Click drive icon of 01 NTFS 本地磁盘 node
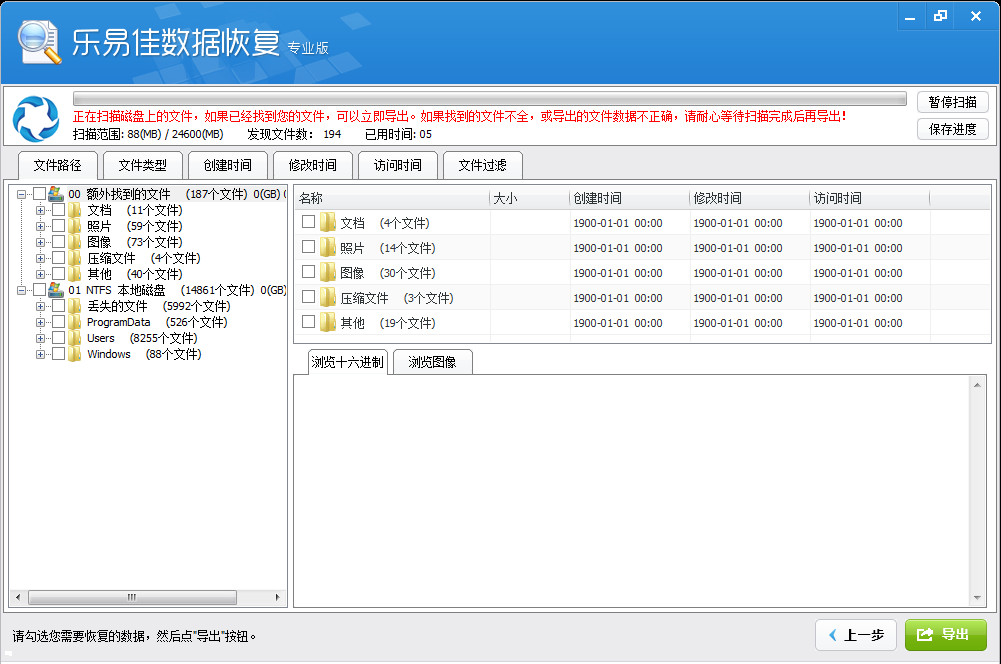Viewport: 1001px width, 664px height. (x=56, y=290)
